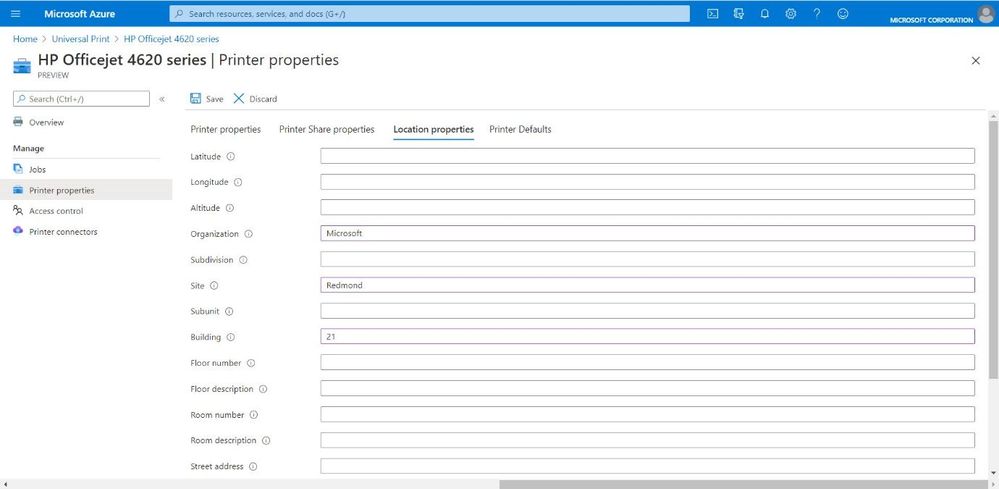Show info tooltip for Building
Viewport: 999px width, 489px height.
click(231, 337)
